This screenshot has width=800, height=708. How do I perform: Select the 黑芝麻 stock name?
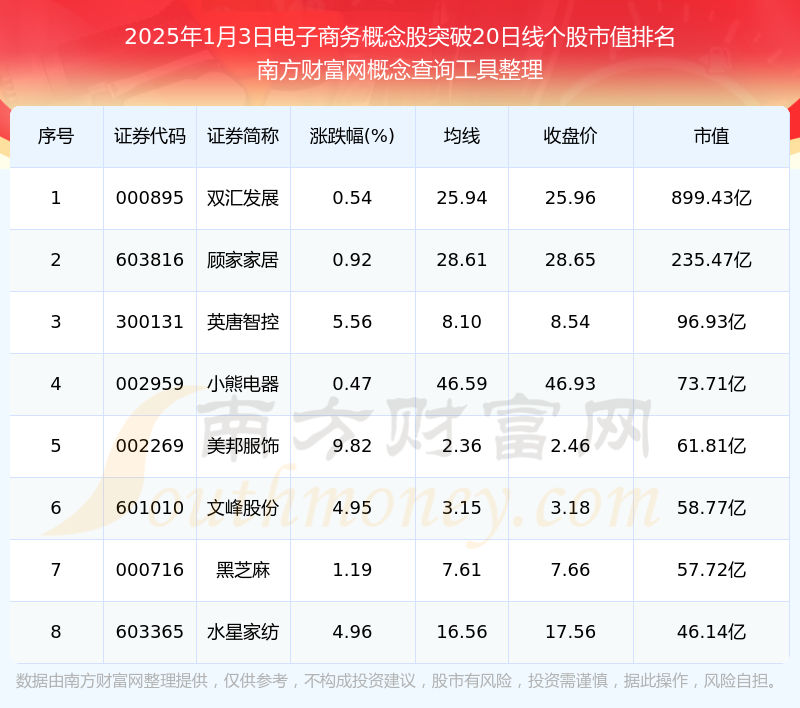click(243, 570)
